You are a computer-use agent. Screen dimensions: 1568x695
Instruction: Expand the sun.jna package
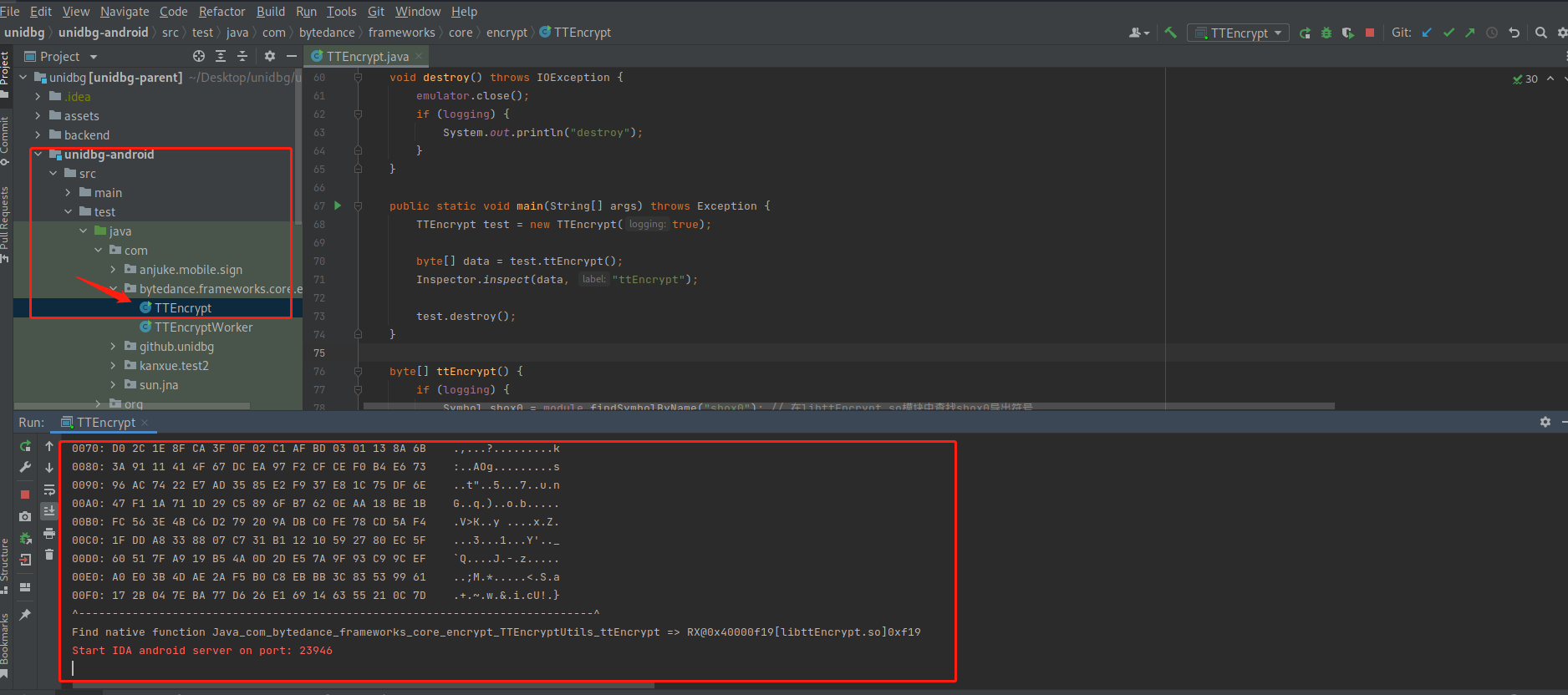tap(113, 385)
